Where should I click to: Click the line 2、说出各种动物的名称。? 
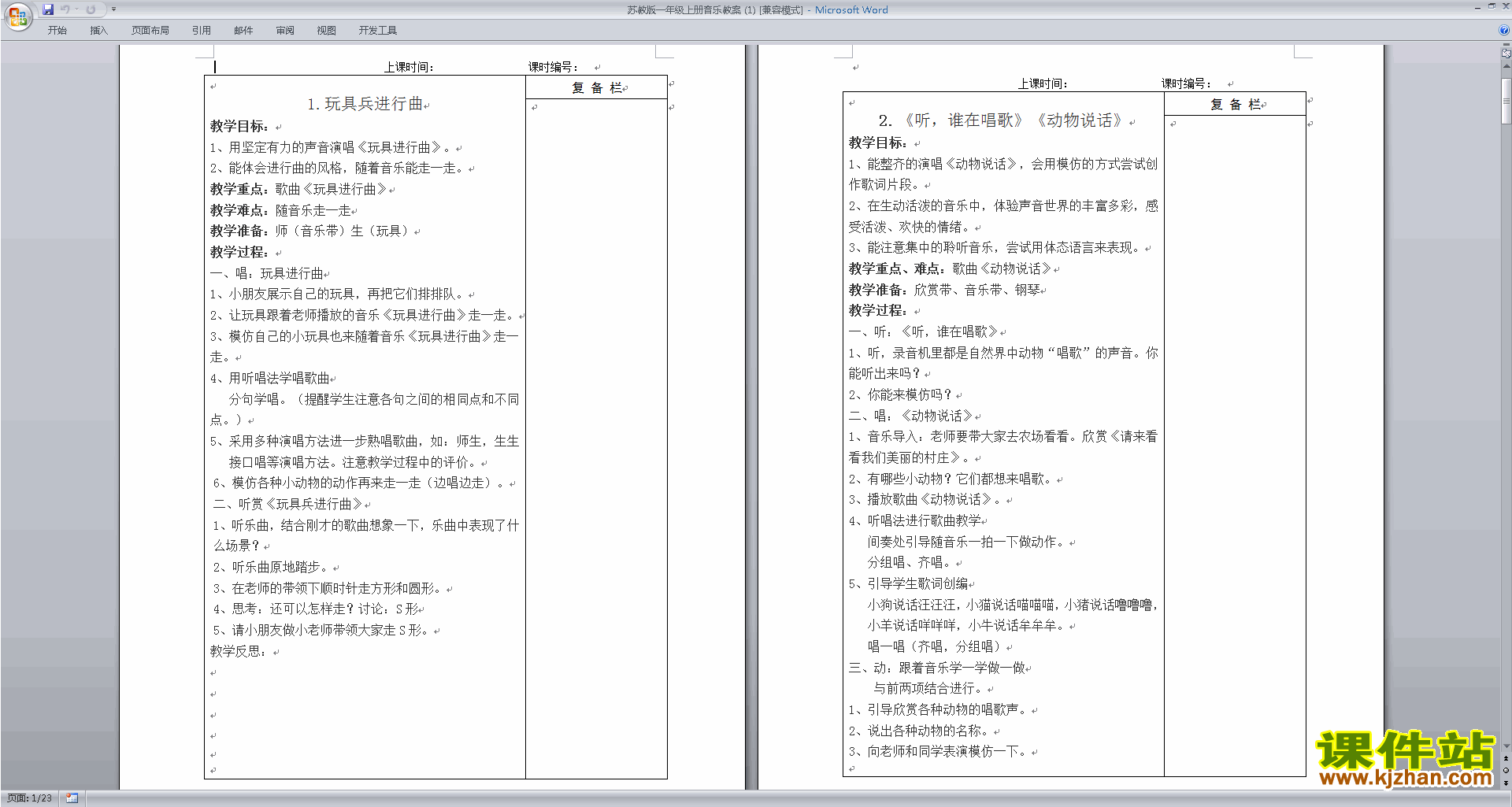pyautogui.click(x=919, y=731)
